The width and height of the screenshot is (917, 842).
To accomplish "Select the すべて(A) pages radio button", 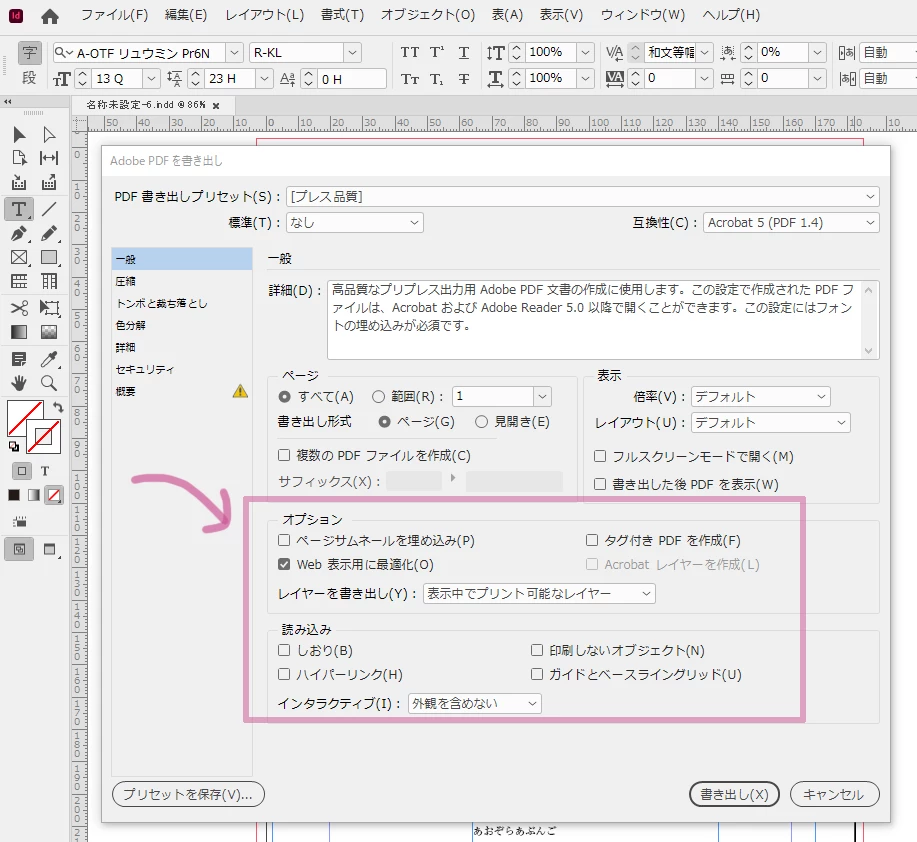I will [285, 397].
